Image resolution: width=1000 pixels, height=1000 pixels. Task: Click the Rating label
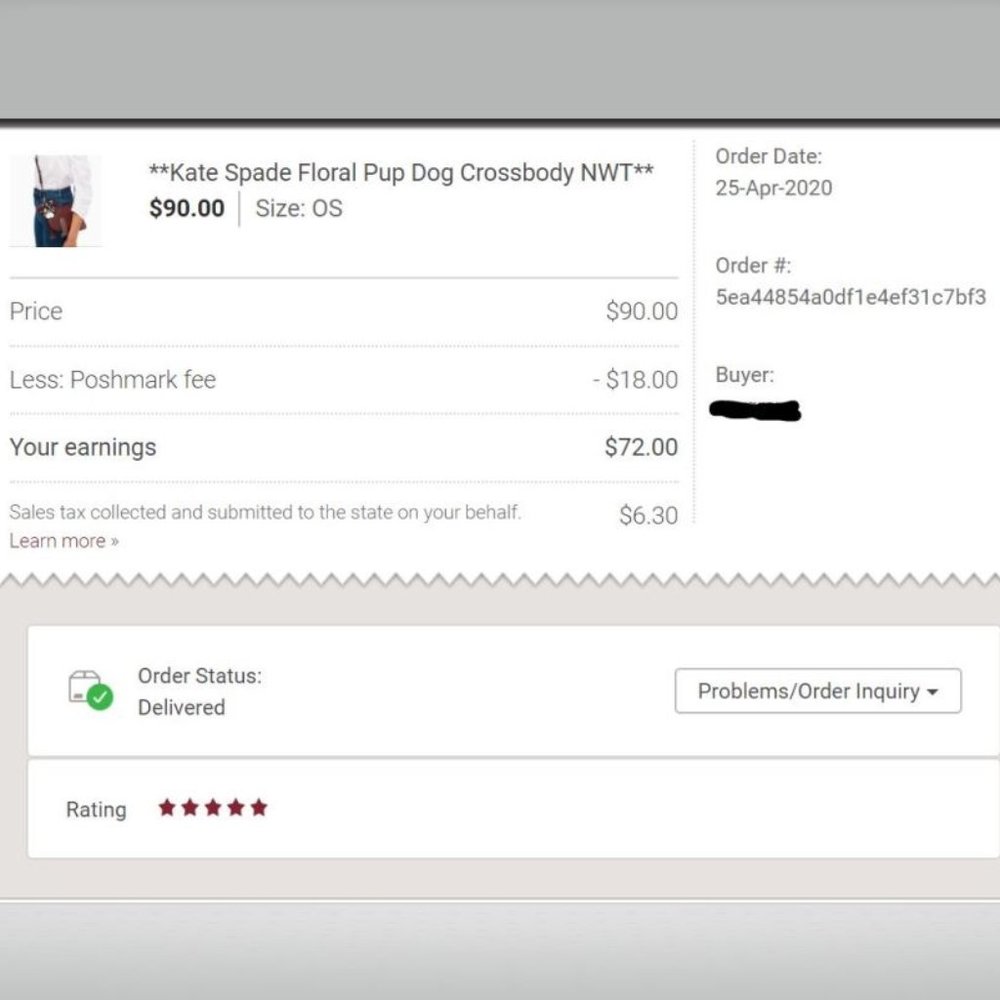96,809
